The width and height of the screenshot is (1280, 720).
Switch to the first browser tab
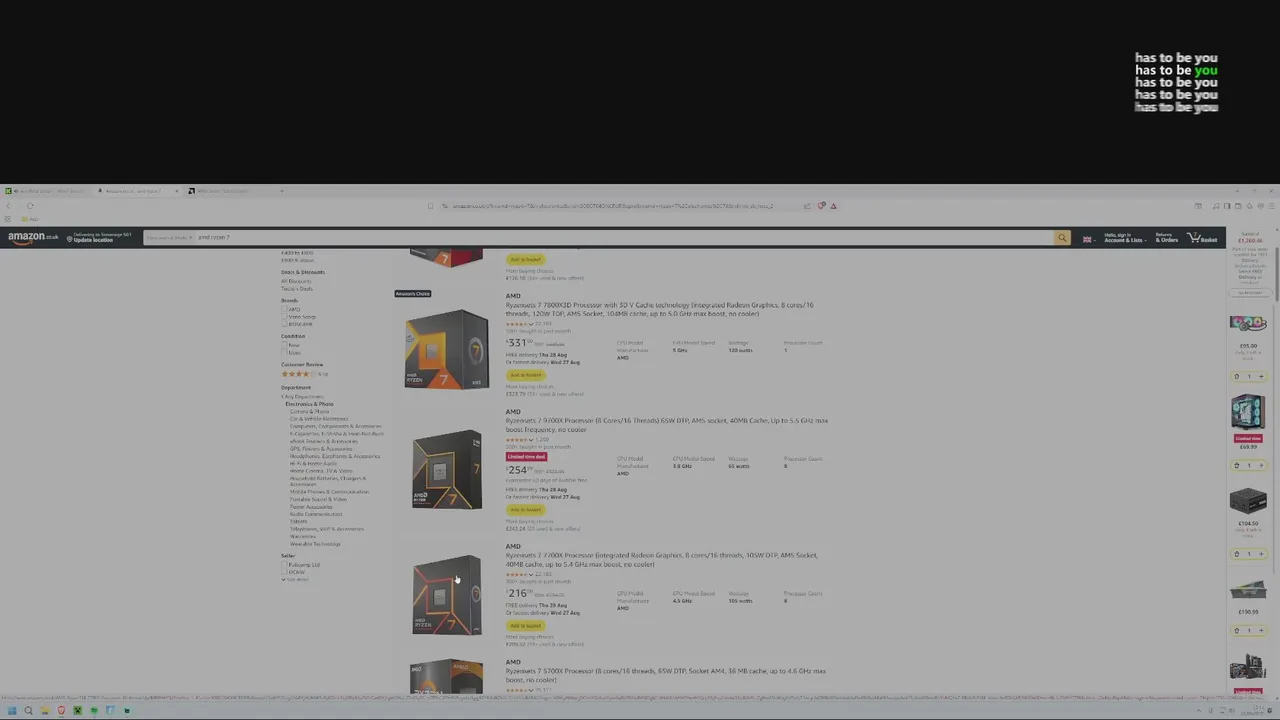[x=48, y=191]
